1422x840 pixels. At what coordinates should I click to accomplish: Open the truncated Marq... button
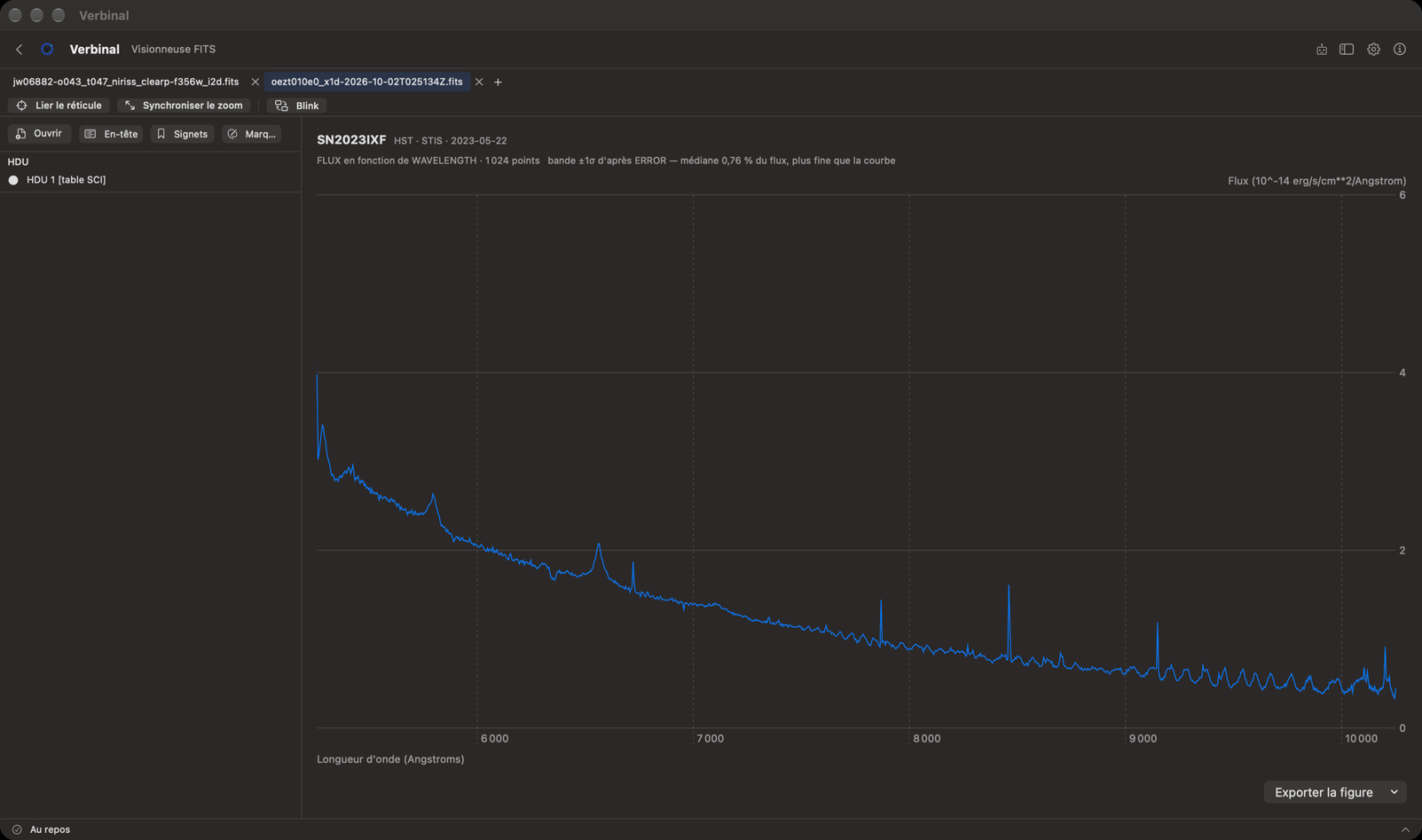point(252,134)
